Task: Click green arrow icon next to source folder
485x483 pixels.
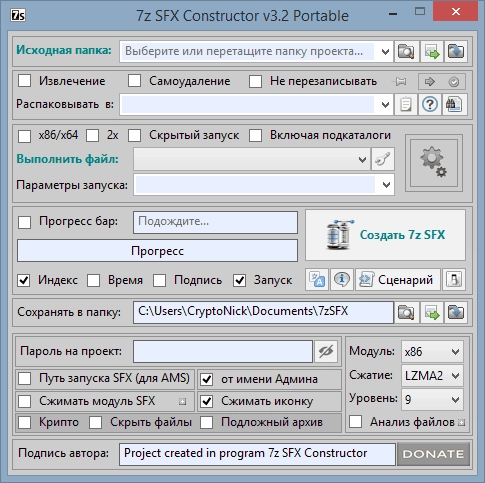Action: (432, 51)
